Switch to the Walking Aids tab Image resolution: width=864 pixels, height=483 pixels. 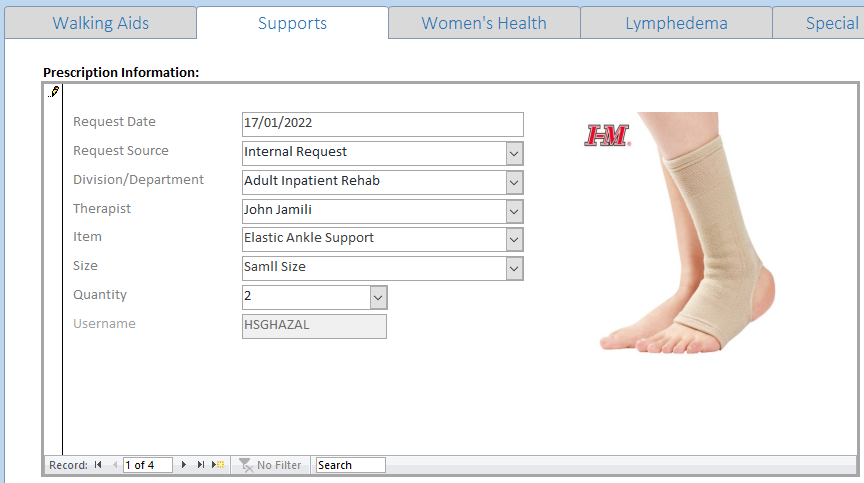click(101, 23)
